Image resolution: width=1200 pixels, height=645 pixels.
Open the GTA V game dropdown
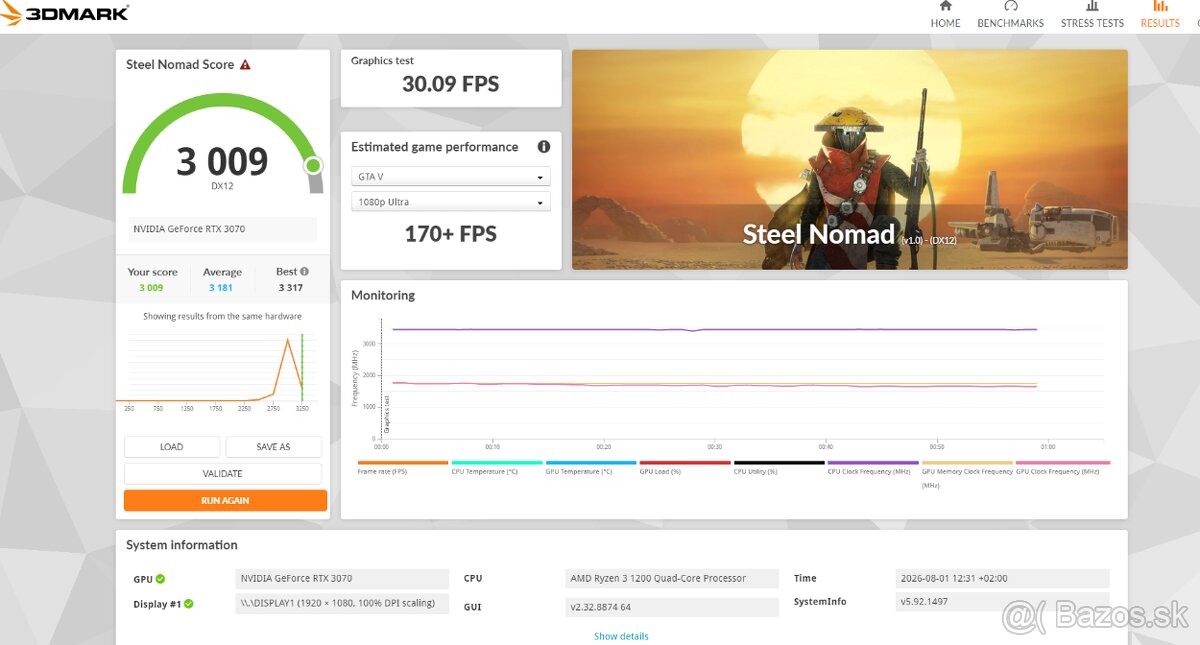point(450,177)
